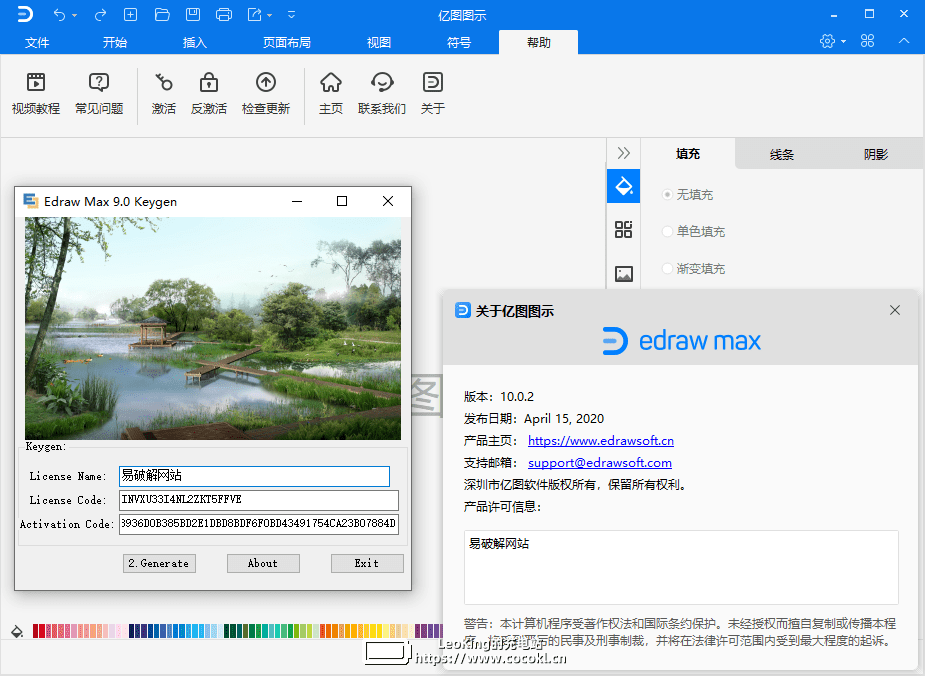Screen dimensions: 925x676
Task: Click the Edraw logo icon in title bar
Action: click(25, 14)
